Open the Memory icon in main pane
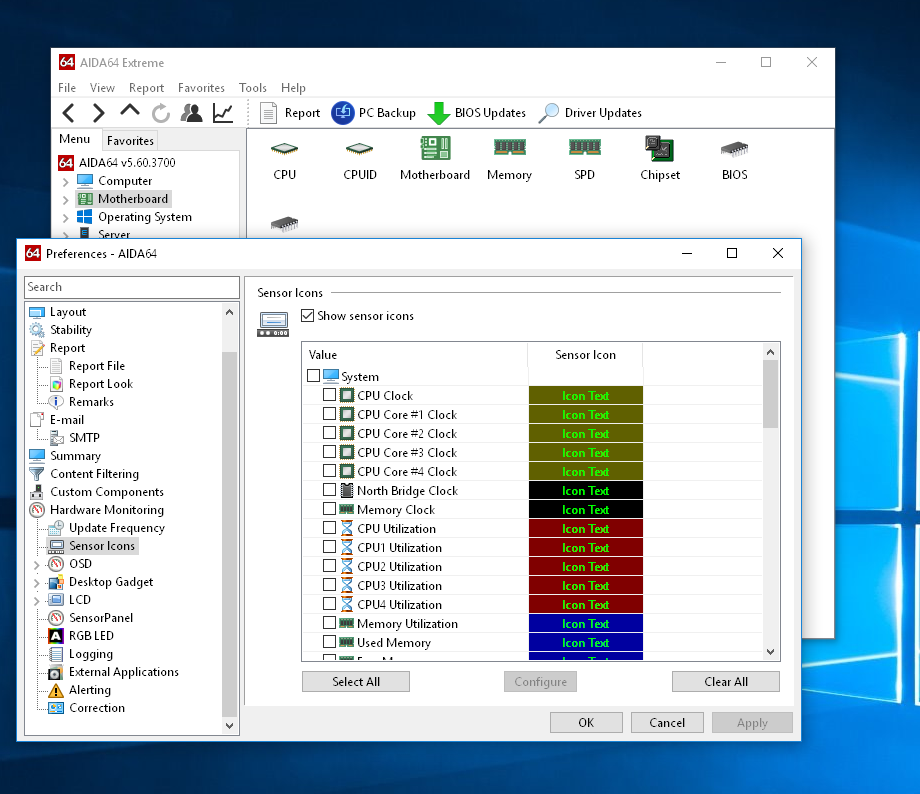 tap(509, 159)
